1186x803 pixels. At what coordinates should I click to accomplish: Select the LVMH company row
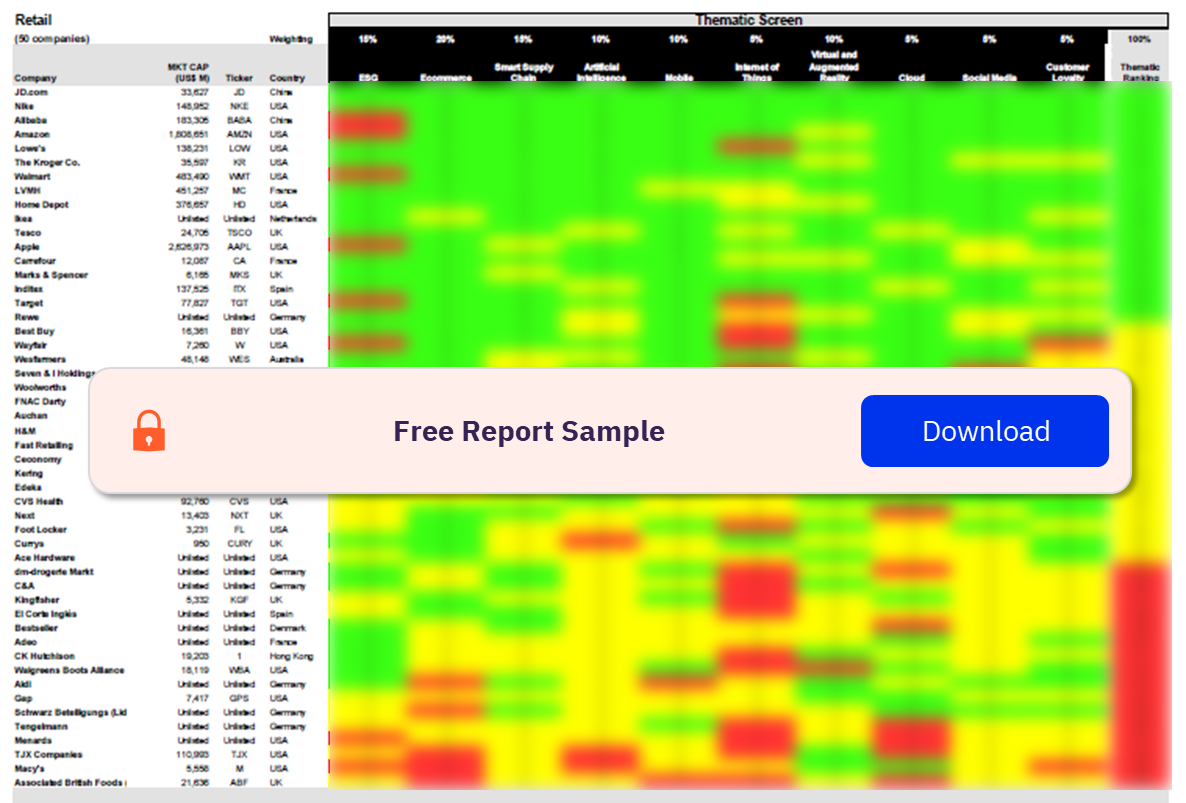pos(170,191)
